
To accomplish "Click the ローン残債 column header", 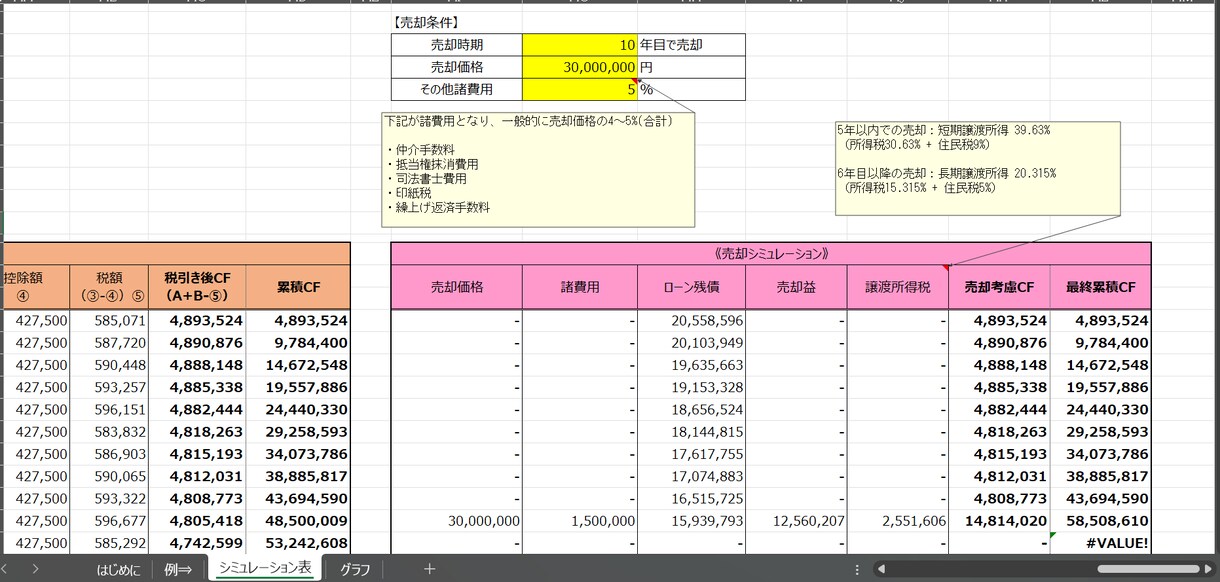I will (x=691, y=287).
